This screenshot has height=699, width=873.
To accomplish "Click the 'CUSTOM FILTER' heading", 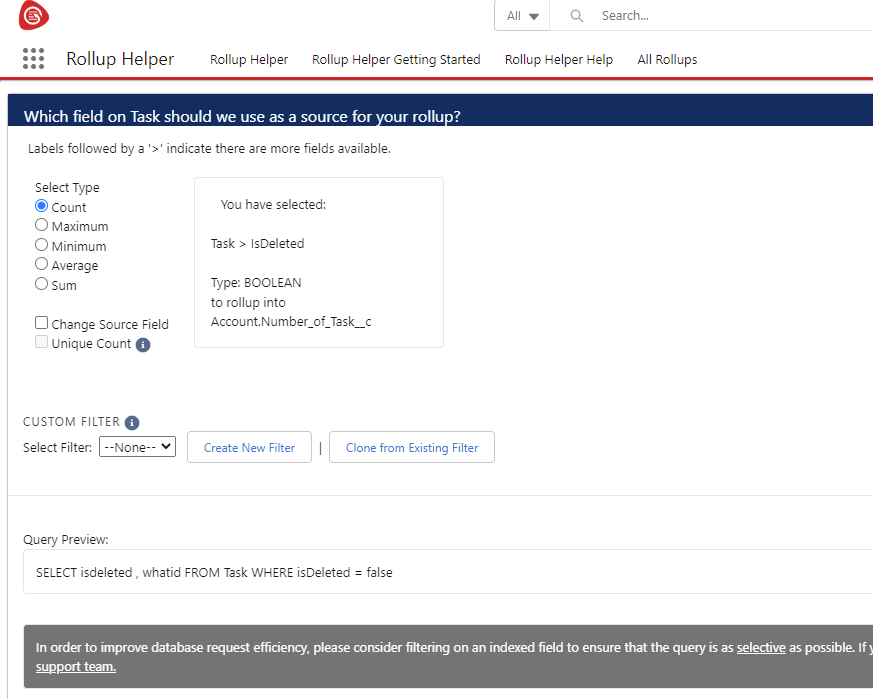I will tap(71, 422).
